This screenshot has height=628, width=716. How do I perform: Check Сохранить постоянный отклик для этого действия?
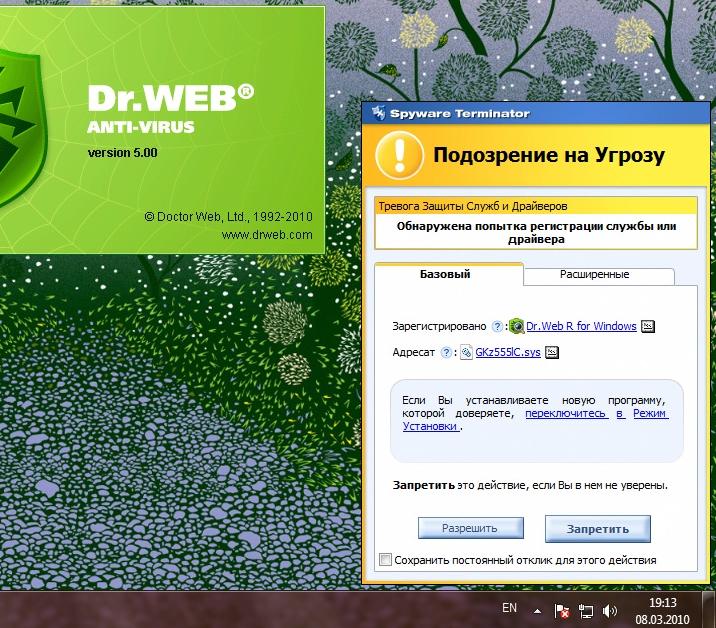[x=385, y=559]
